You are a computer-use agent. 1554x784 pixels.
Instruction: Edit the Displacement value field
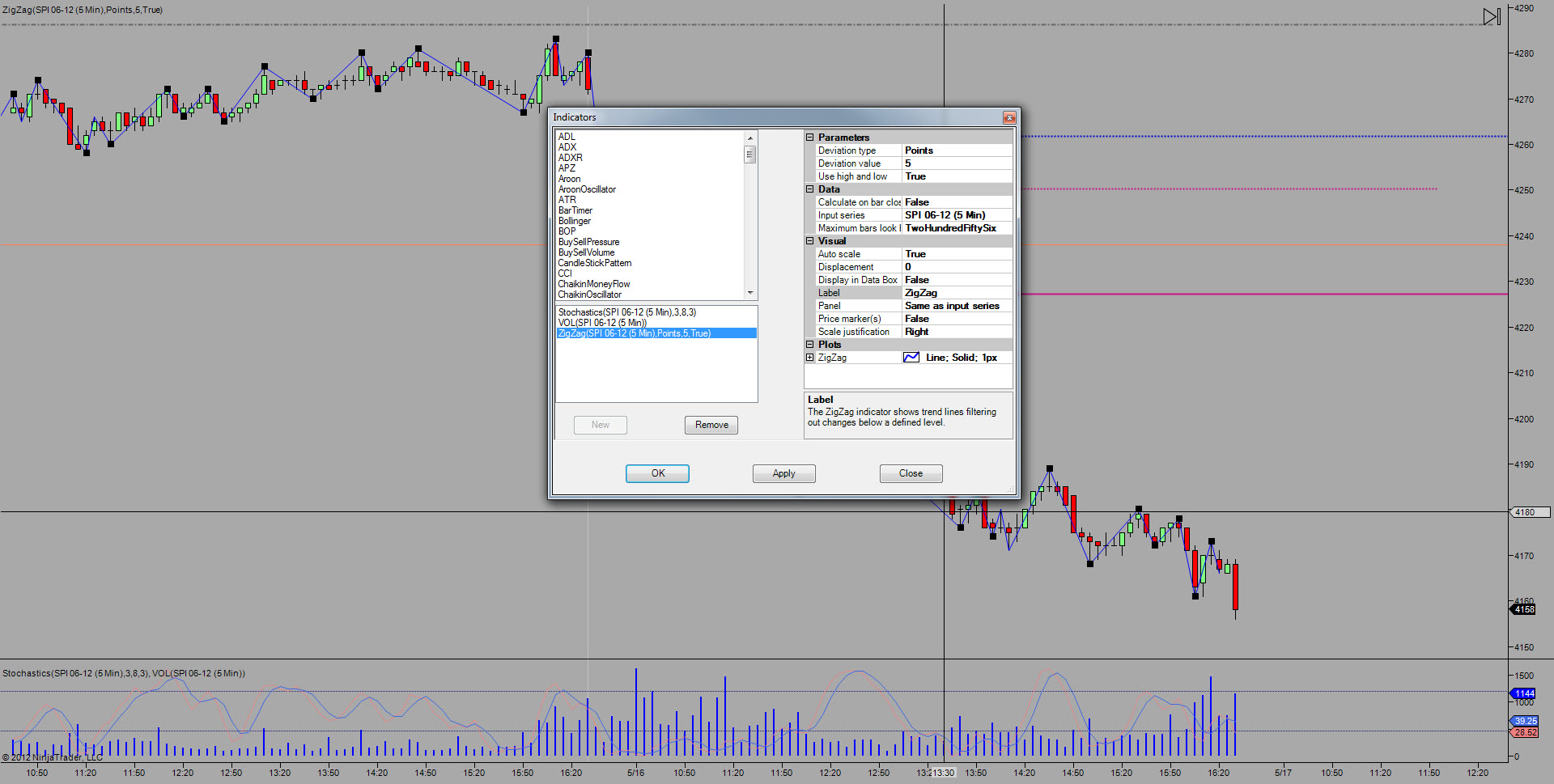pos(957,267)
